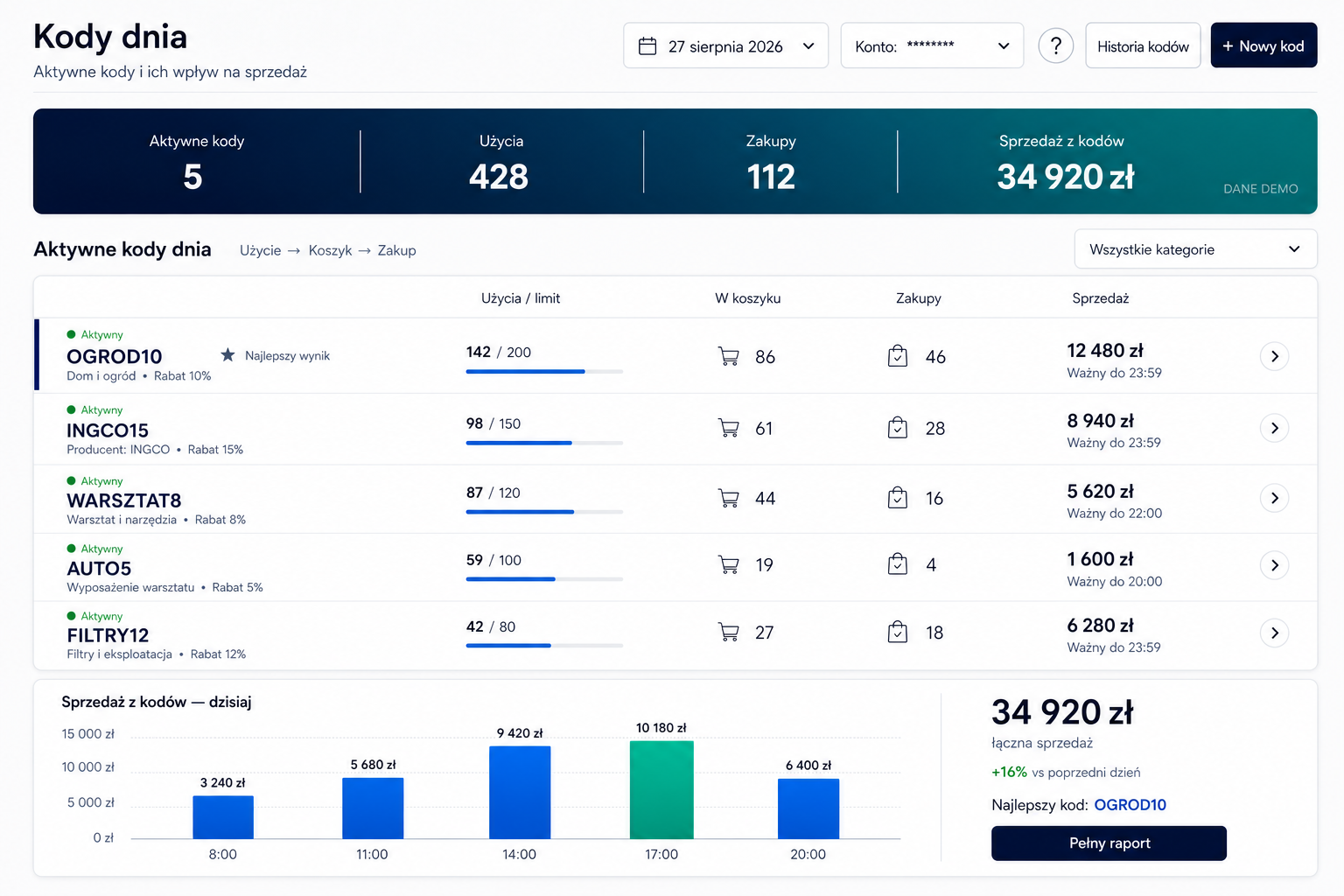Screen dimensions: 1344x896
Task: Click the 8 940 zł sales value
Action: 1100,421
